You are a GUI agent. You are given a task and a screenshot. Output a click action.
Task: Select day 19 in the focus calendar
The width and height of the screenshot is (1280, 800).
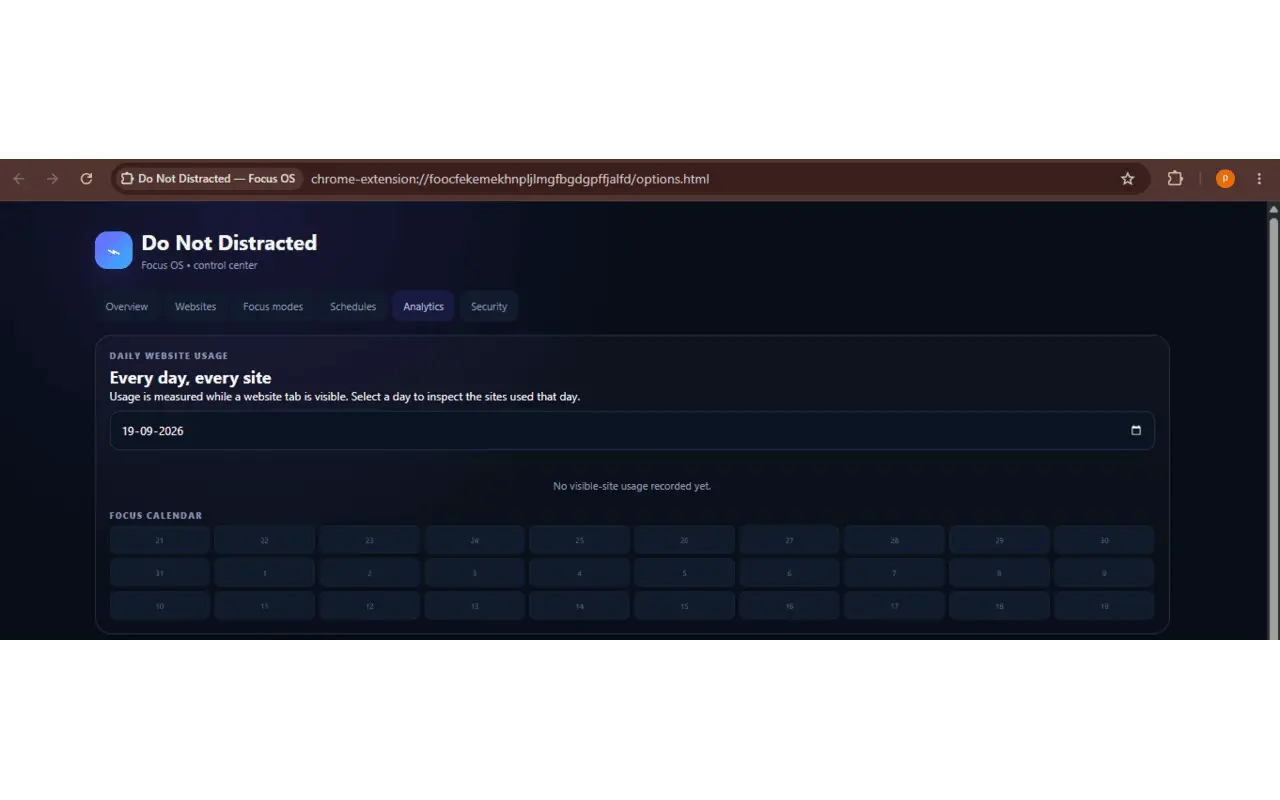tap(1104, 606)
